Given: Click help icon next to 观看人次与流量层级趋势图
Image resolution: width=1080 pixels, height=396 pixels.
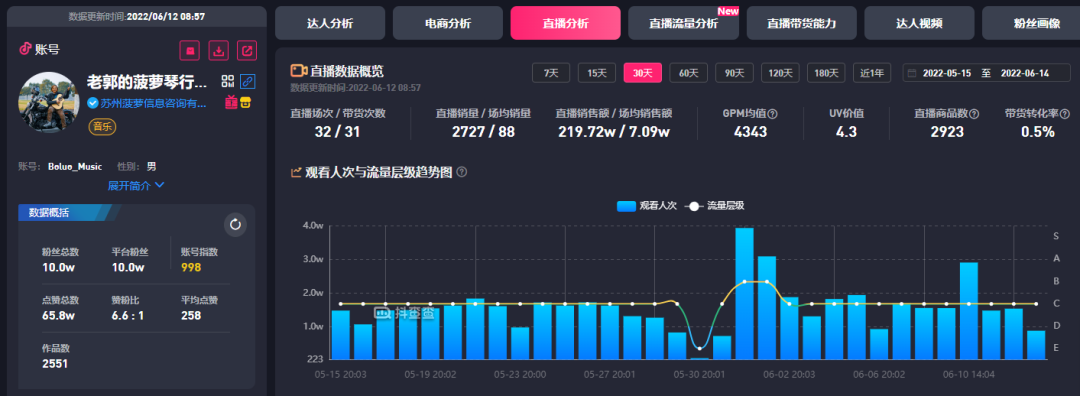Looking at the screenshot, I should (x=461, y=172).
